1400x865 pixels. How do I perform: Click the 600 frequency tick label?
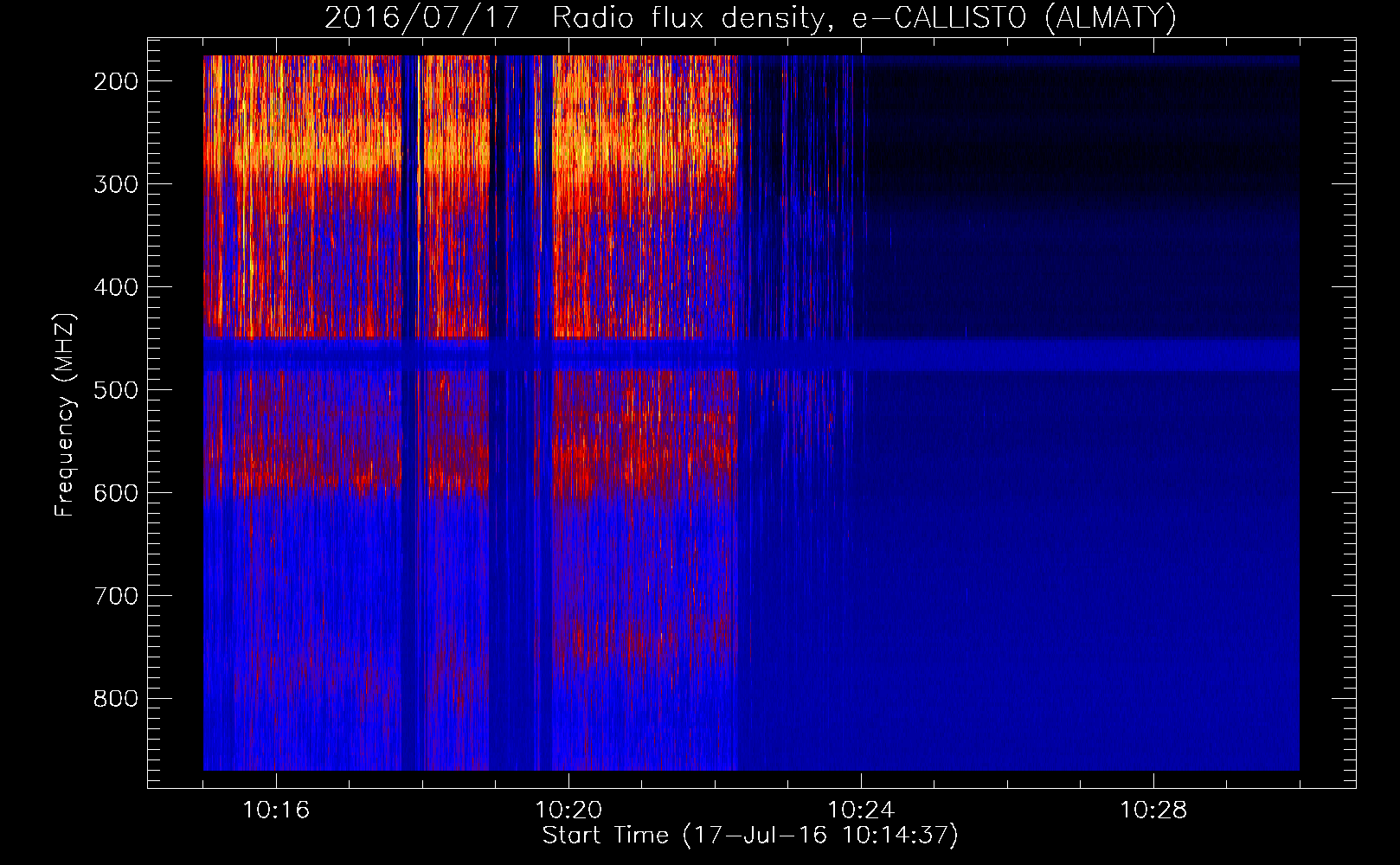pos(116,493)
